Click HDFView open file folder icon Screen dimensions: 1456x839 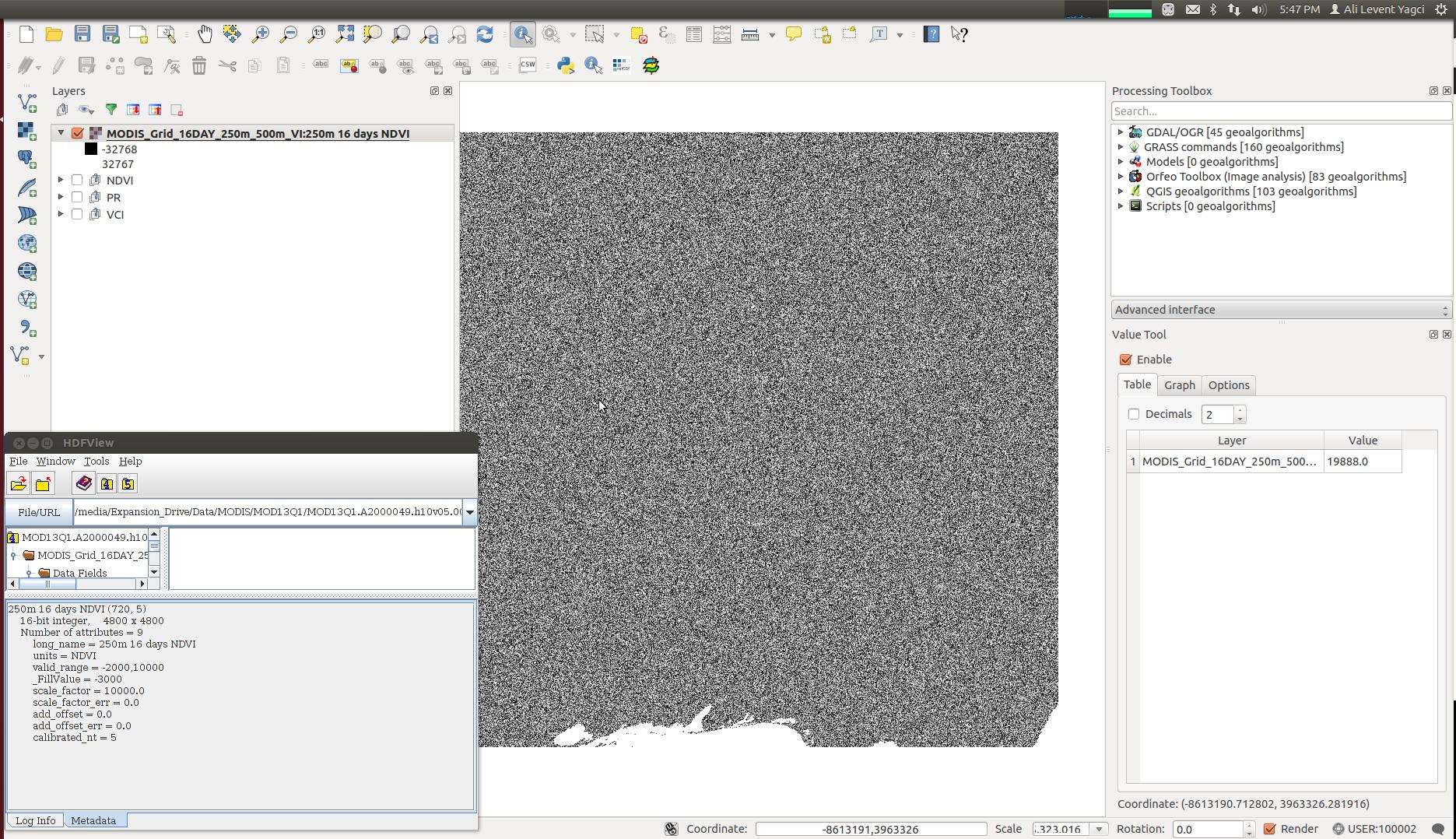click(x=19, y=484)
